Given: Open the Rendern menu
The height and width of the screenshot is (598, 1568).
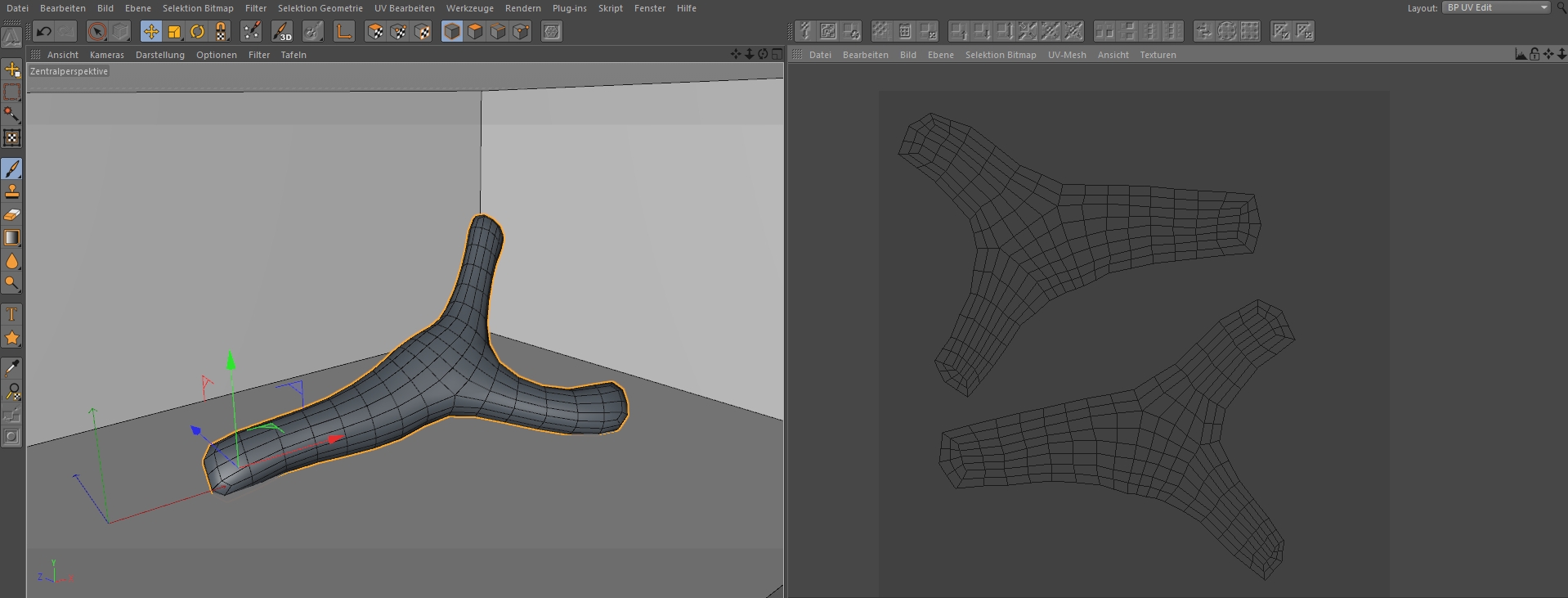Looking at the screenshot, I should 522,8.
